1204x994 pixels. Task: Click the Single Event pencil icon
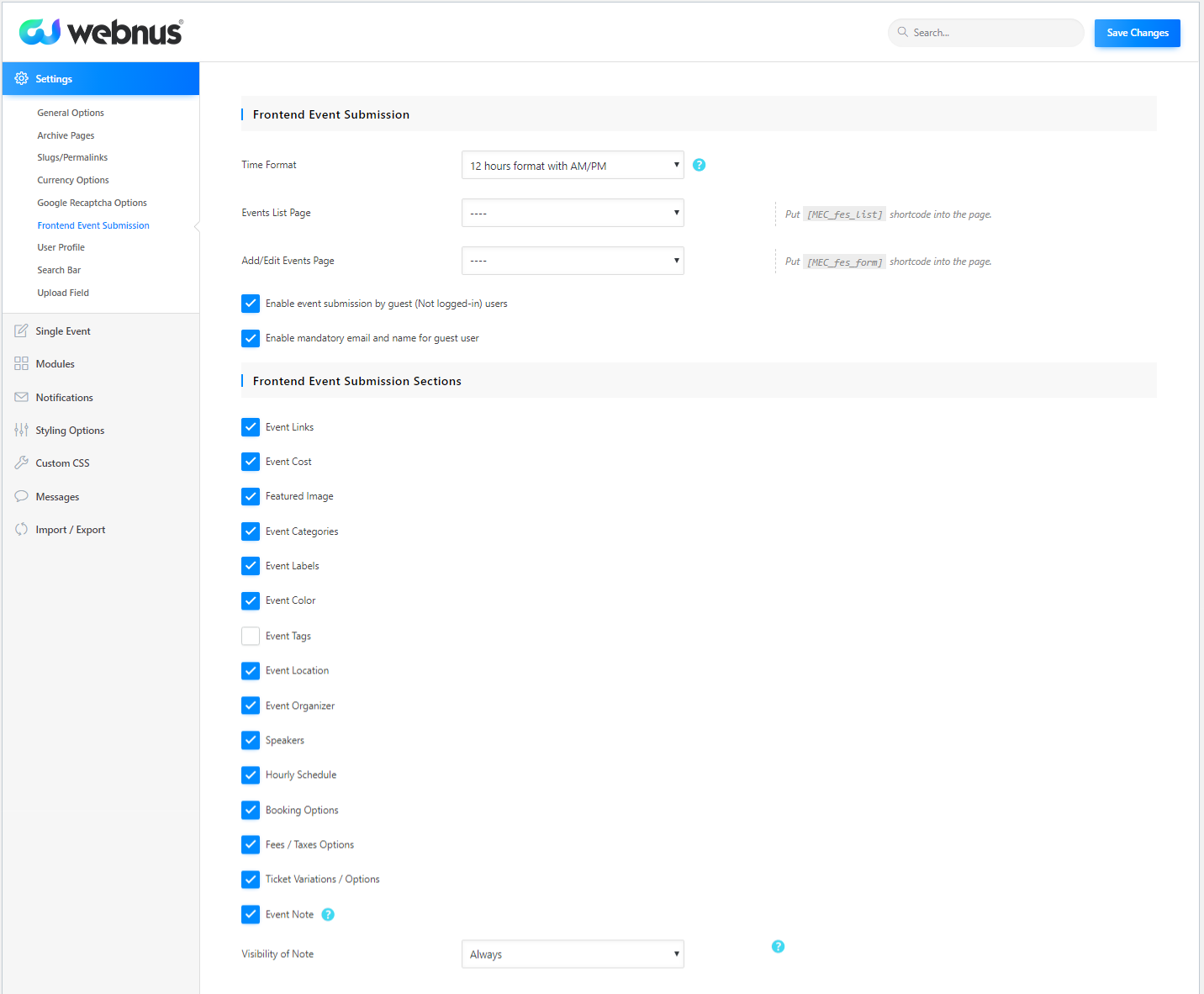pos(22,330)
